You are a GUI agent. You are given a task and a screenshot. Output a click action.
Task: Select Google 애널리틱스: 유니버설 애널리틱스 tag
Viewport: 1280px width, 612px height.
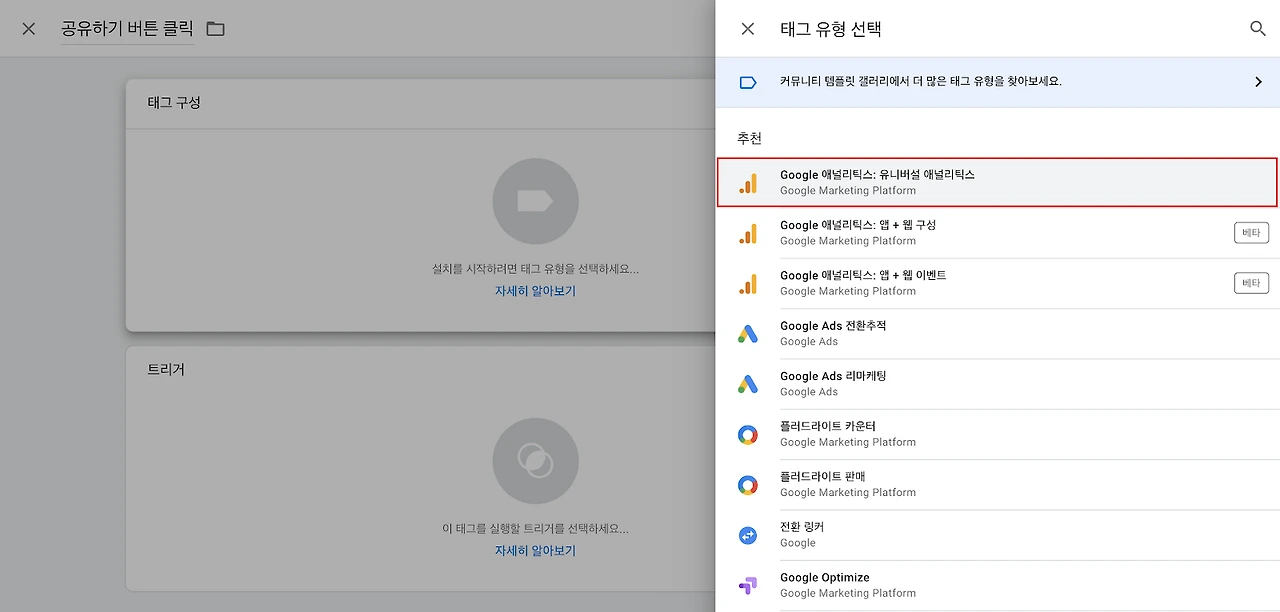point(998,182)
